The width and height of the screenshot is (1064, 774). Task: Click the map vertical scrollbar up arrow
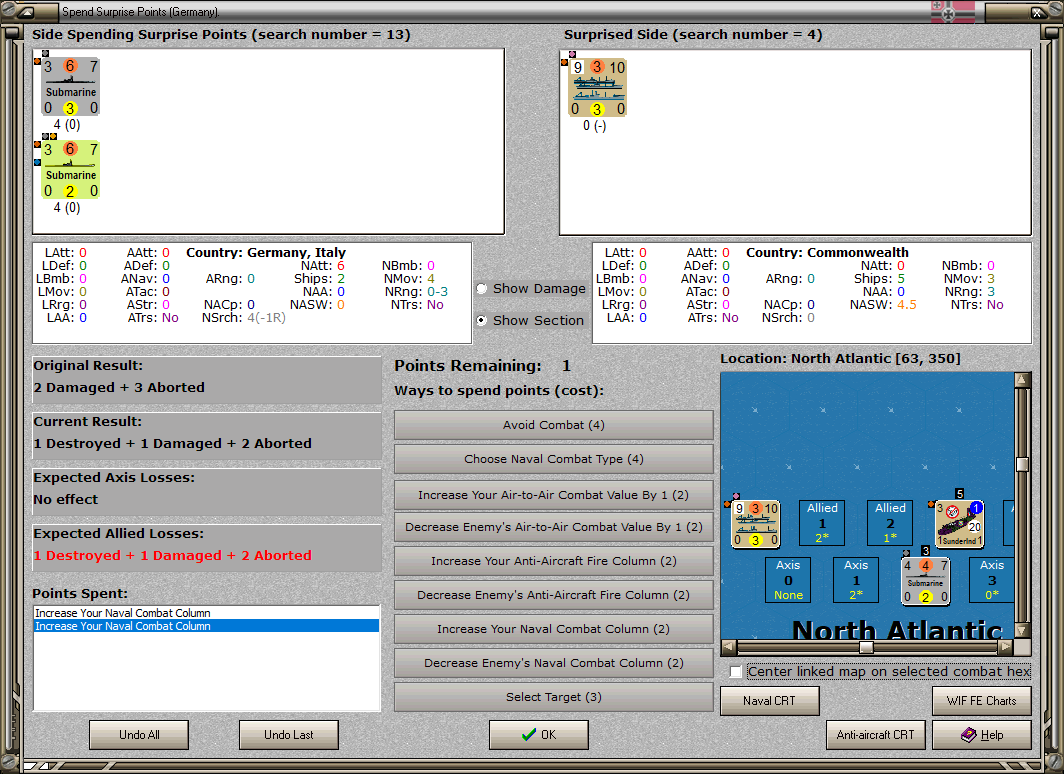pyautogui.click(x=1022, y=380)
